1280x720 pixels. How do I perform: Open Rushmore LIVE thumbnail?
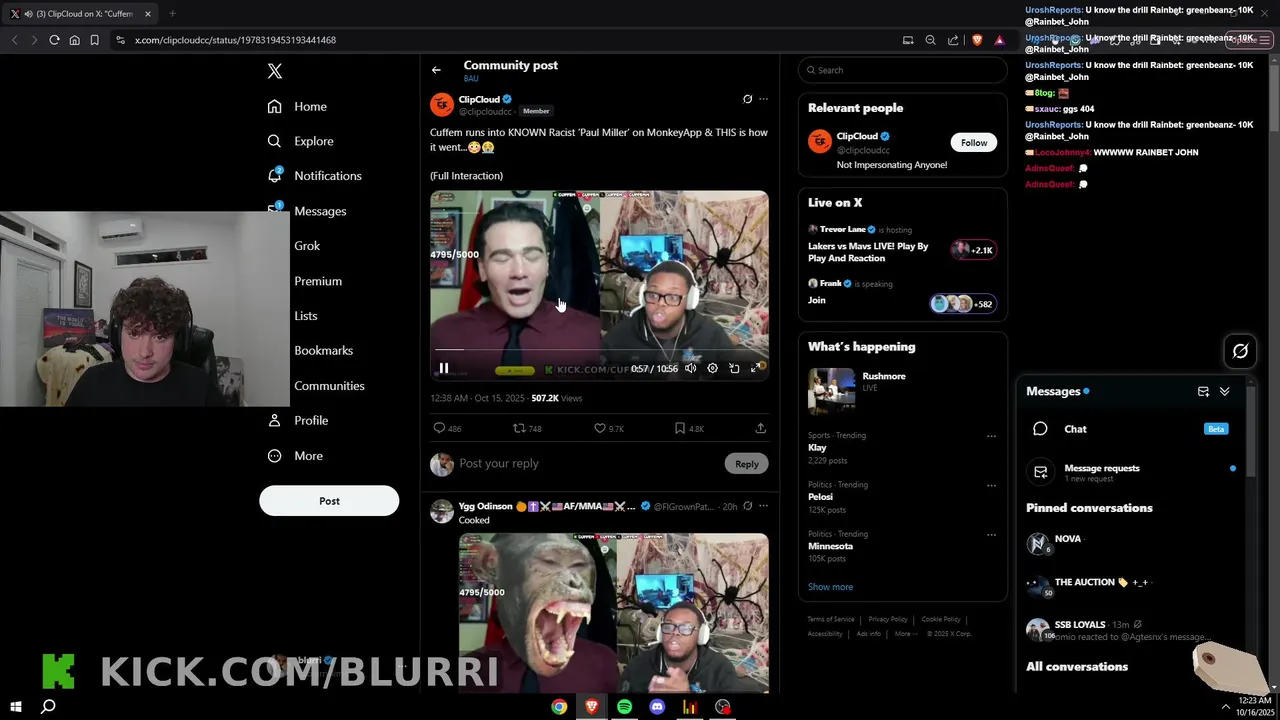831,390
